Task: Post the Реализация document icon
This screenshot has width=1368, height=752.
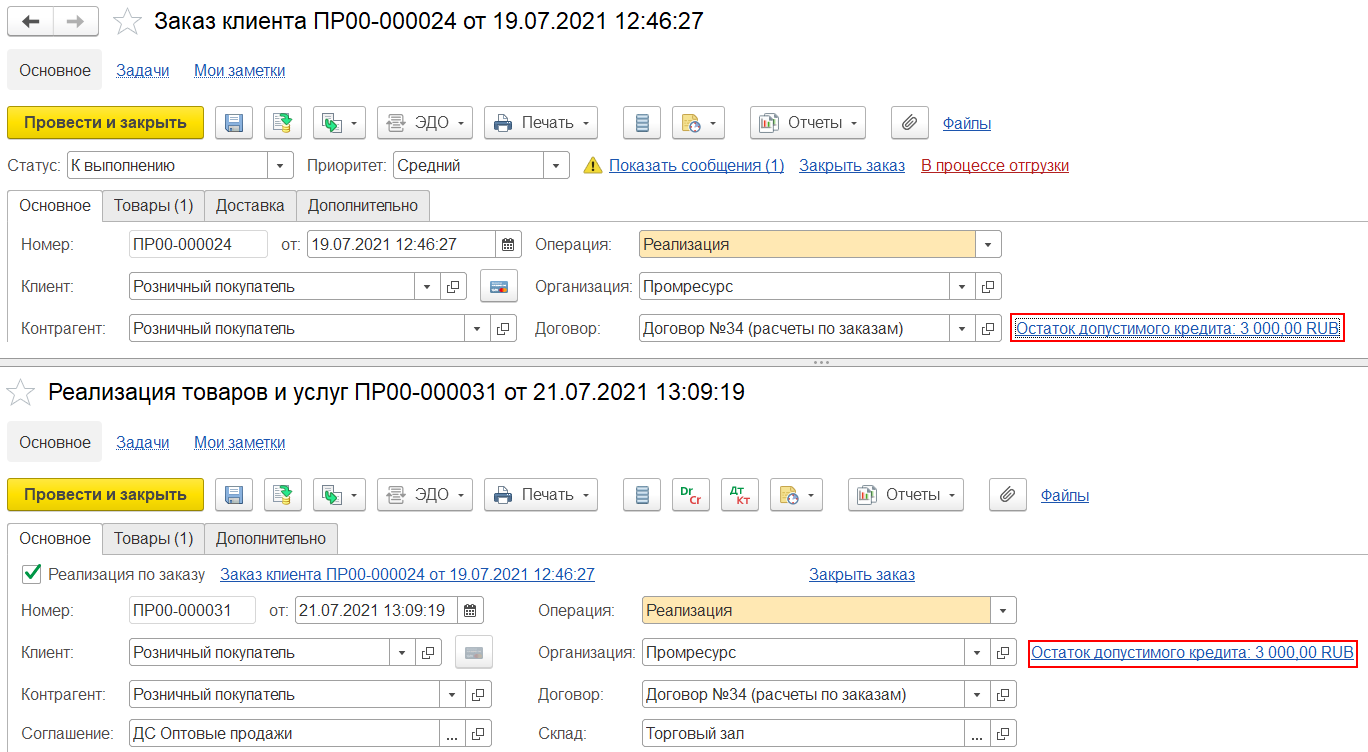Action: tap(283, 495)
